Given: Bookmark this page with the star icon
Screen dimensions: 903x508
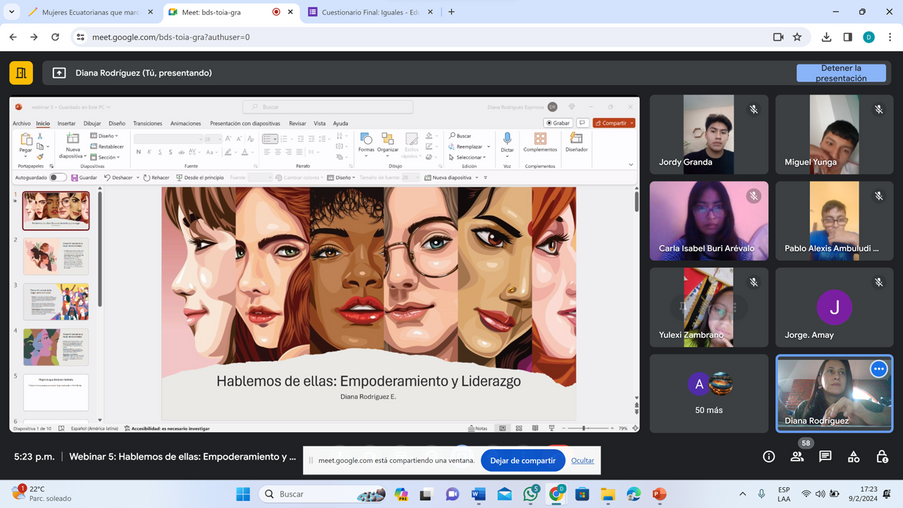Looking at the screenshot, I should coord(797,37).
